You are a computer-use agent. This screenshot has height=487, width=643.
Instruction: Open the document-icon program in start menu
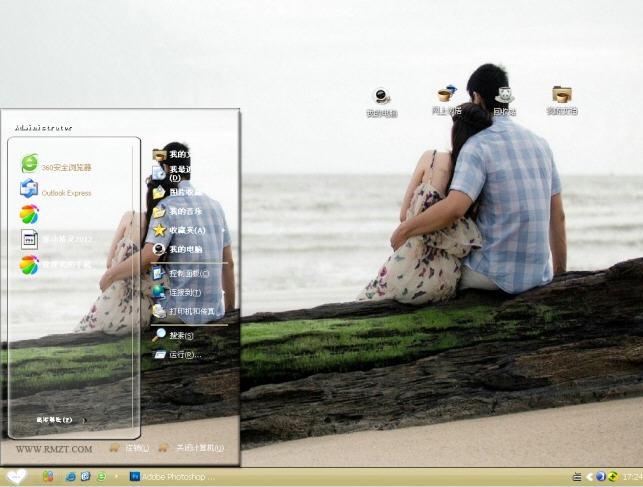pyautogui.click(x=30, y=239)
